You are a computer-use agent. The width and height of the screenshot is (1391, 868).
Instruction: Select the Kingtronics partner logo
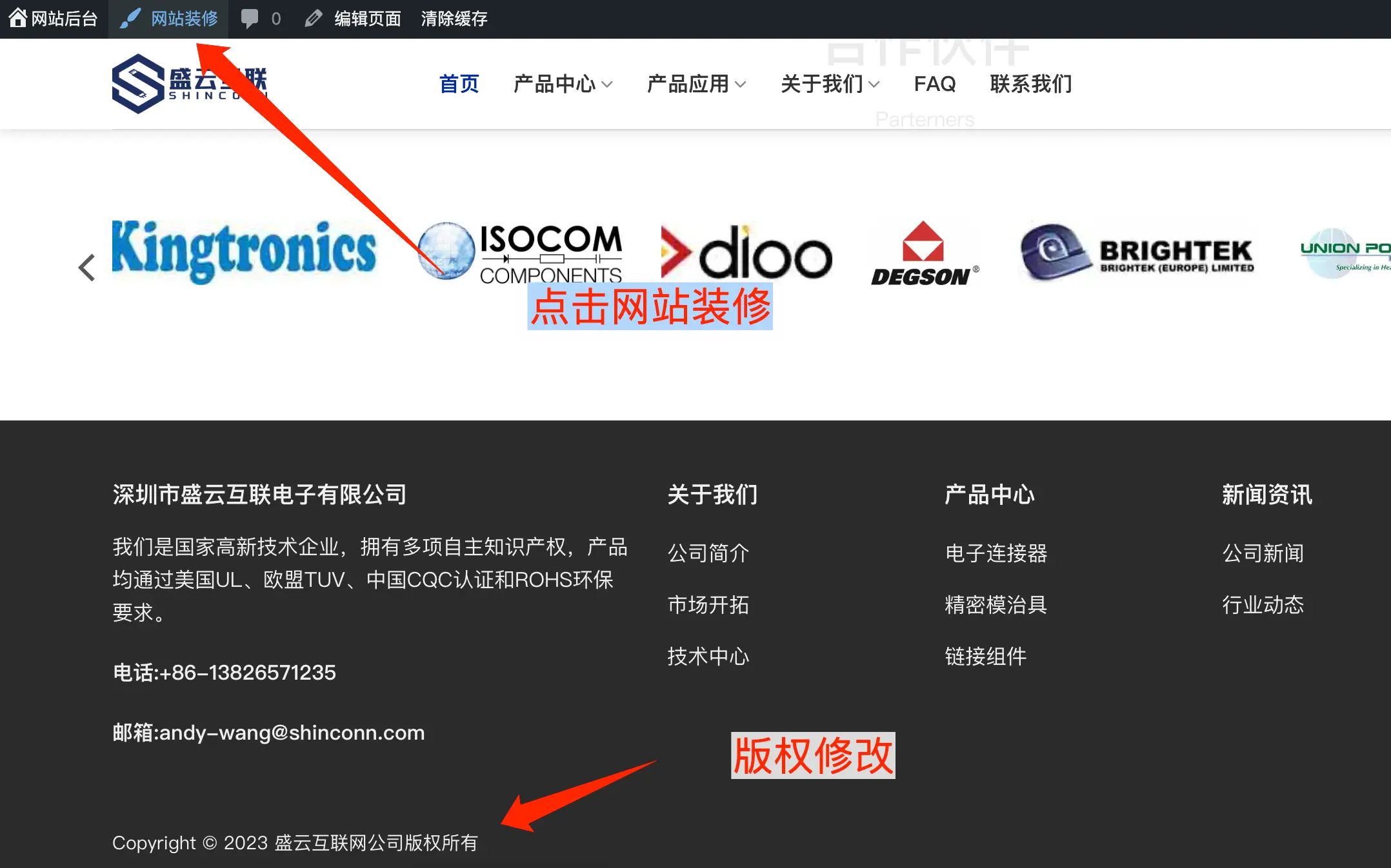244,252
